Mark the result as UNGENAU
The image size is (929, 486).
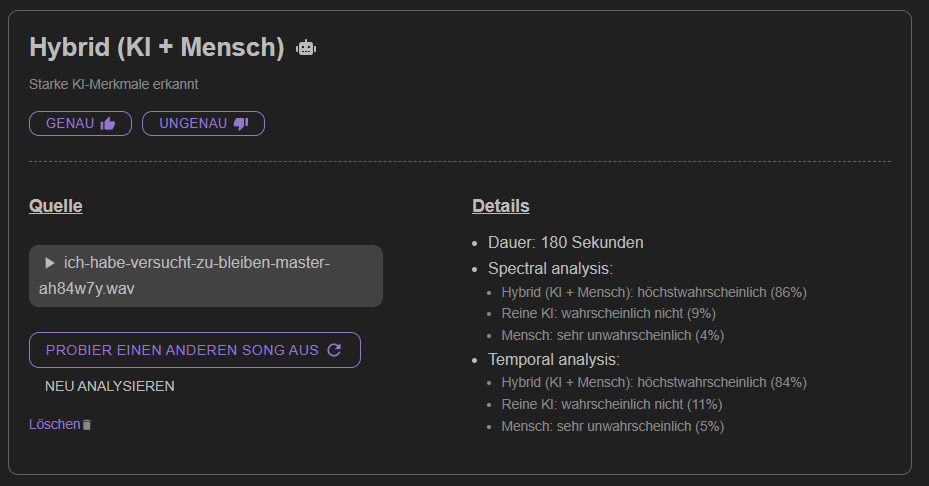click(203, 123)
